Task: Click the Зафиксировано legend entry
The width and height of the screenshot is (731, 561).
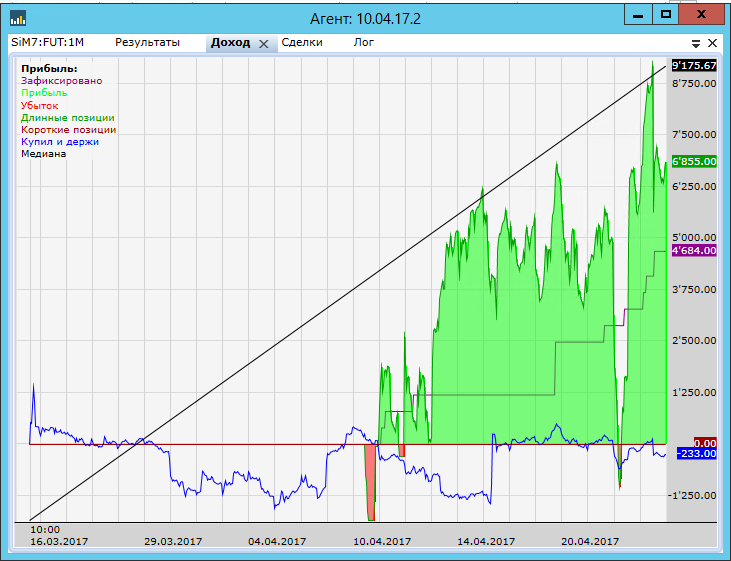Action: (62, 81)
